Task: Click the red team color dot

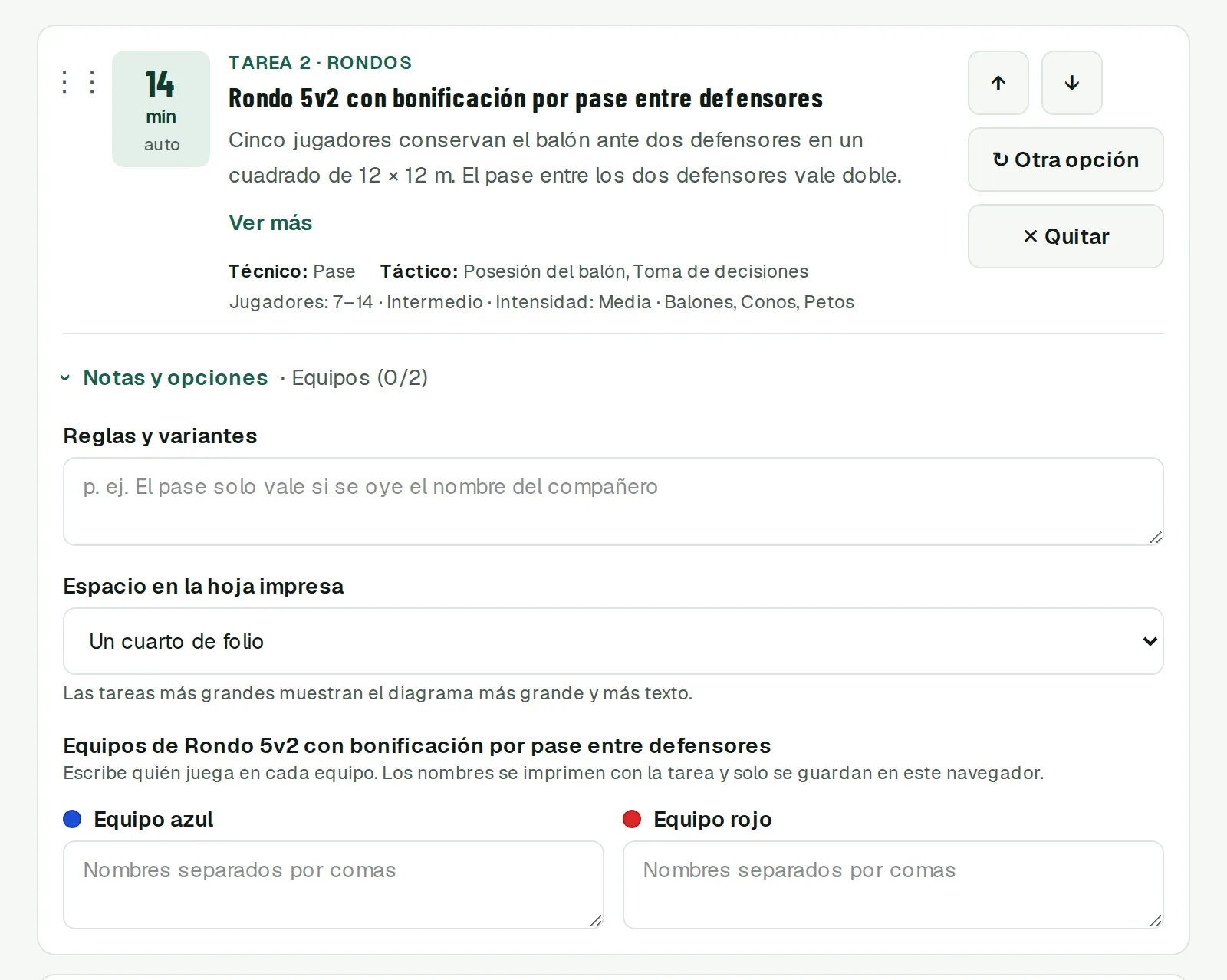Action: [632, 819]
